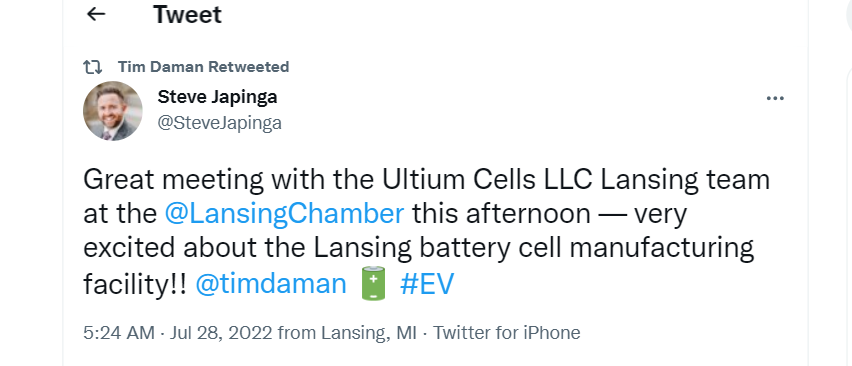Click the retweet icon above the tweet
This screenshot has height=366, width=852.
click(x=92, y=67)
